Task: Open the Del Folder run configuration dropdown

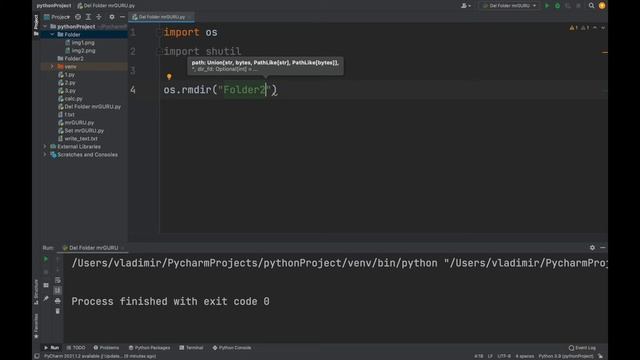Action: (509, 6)
